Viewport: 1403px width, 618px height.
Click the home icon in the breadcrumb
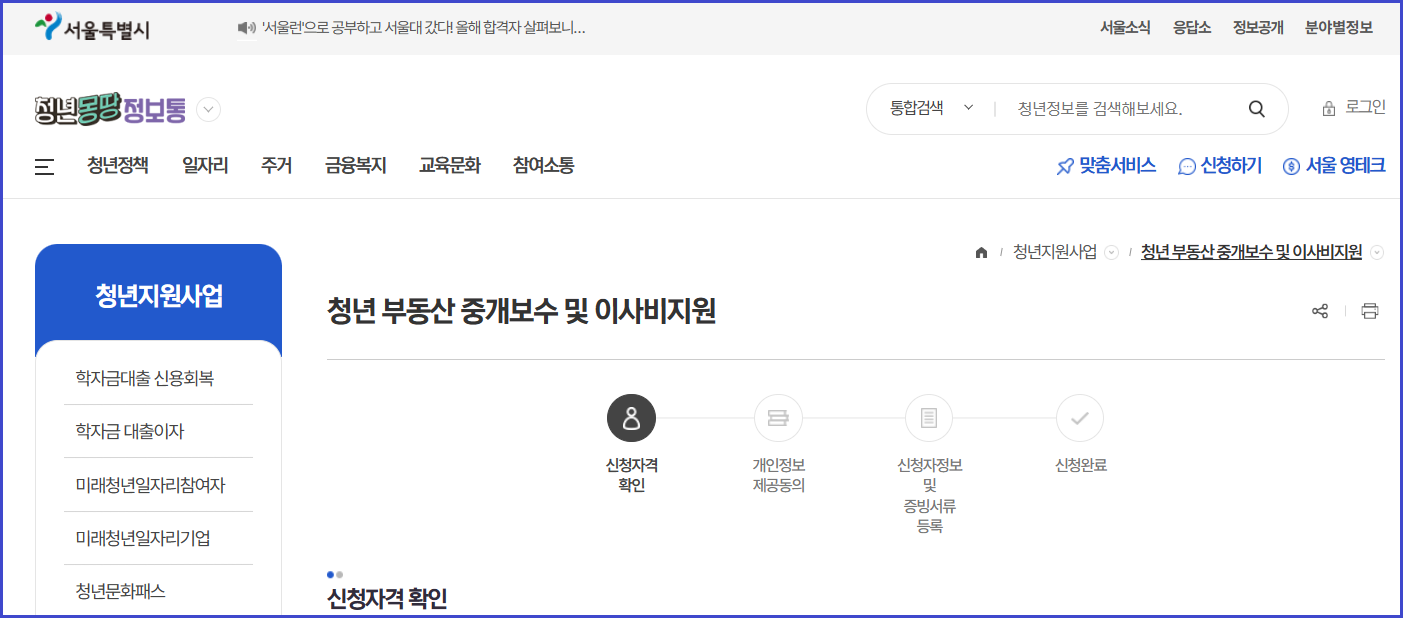(981, 252)
